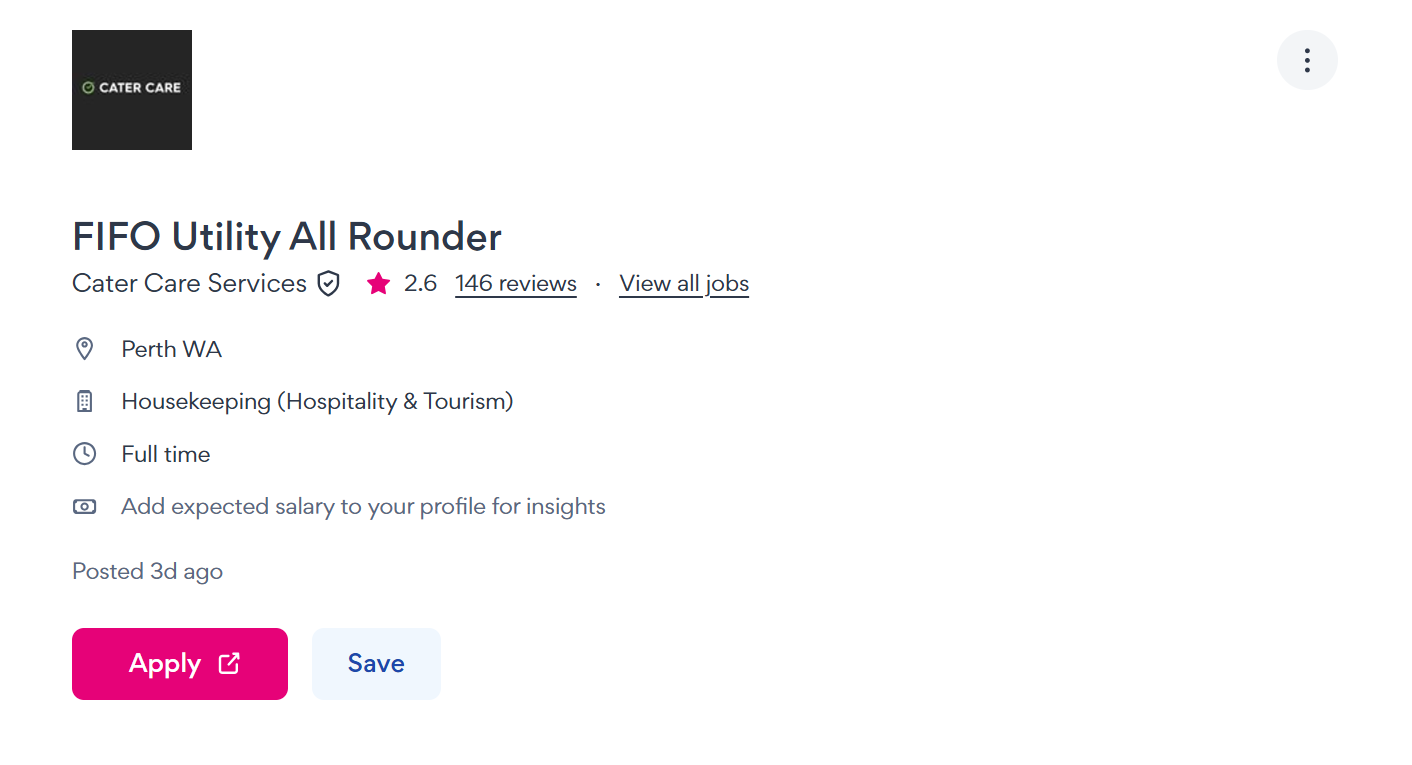Follow the View all jobs link
The height and width of the screenshot is (765, 1412).
click(684, 284)
